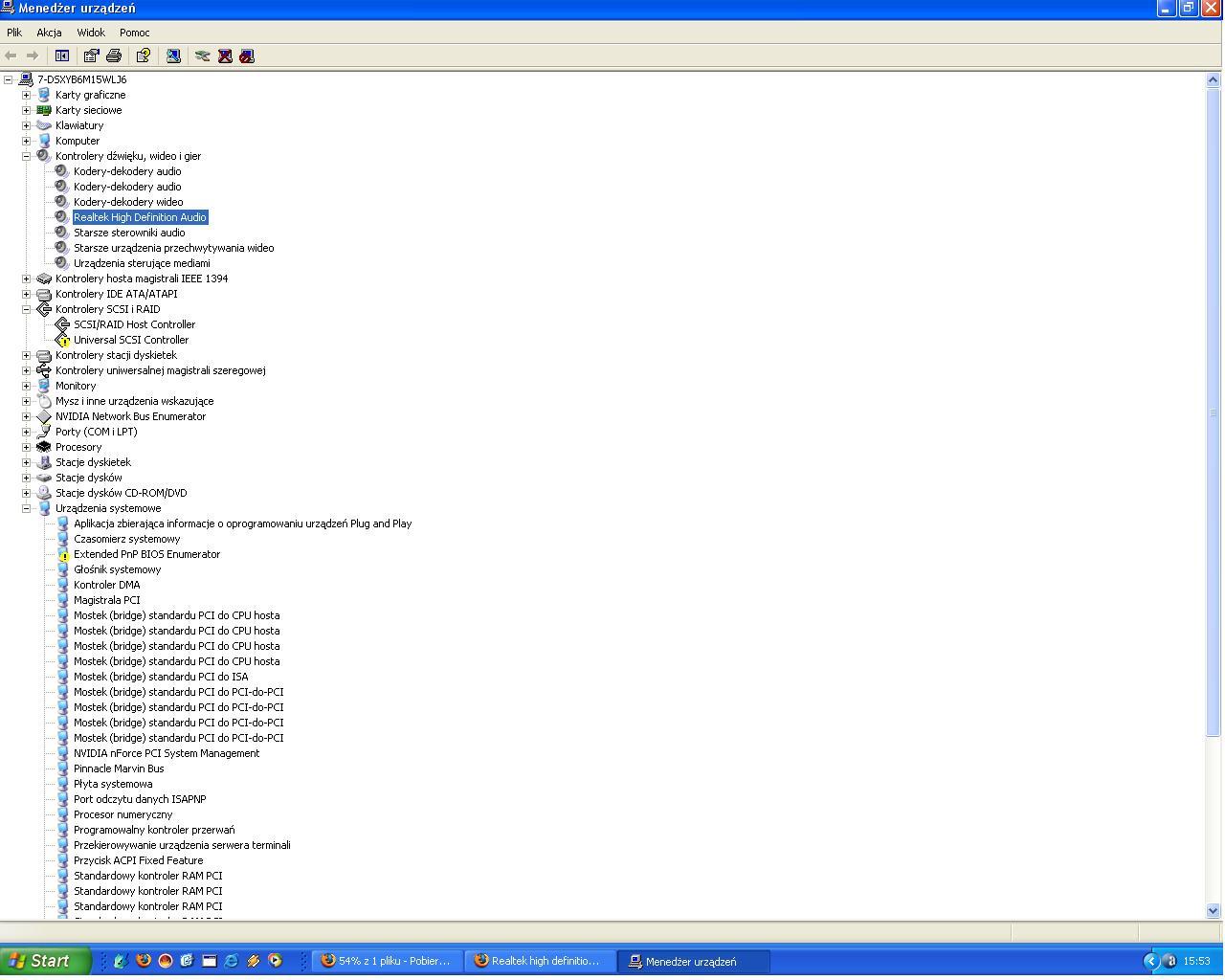The width and height of the screenshot is (1225, 980).
Task: Click the Disable device toolbar icon
Action: pos(247,56)
